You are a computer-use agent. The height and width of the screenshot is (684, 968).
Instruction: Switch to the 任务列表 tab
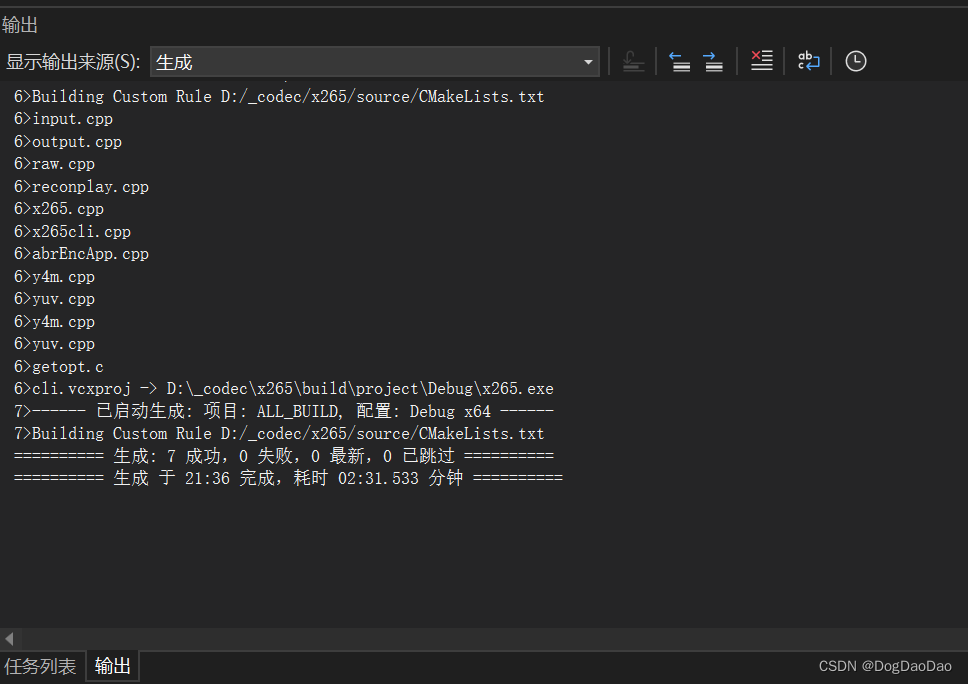pyautogui.click(x=40, y=665)
